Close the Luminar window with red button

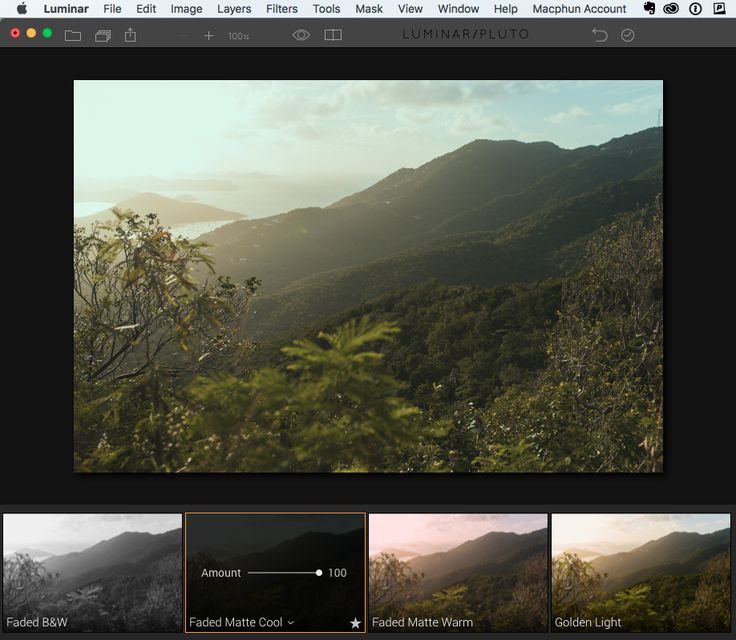(15, 33)
